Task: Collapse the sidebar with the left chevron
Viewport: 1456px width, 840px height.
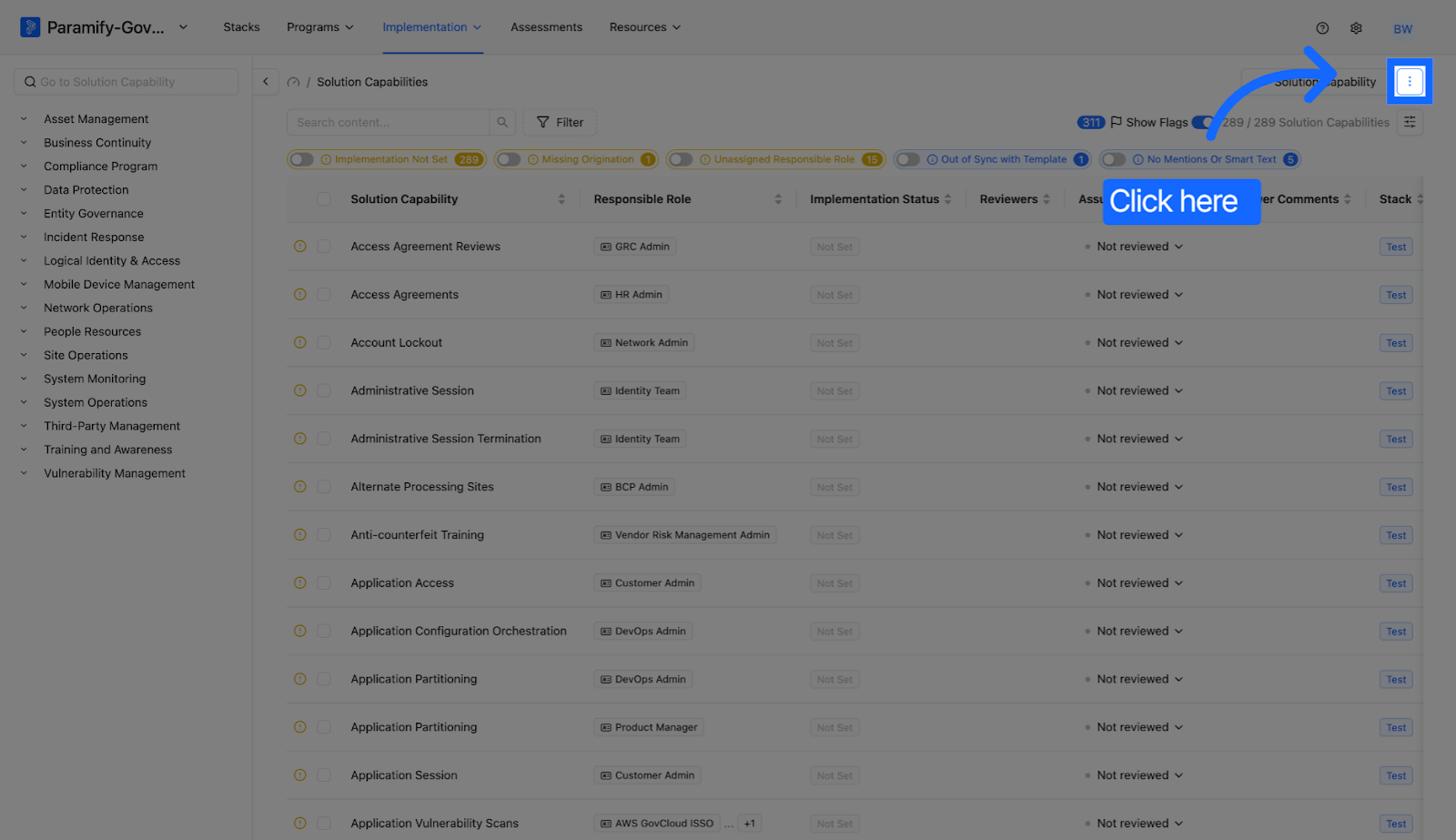Action: pos(266,82)
